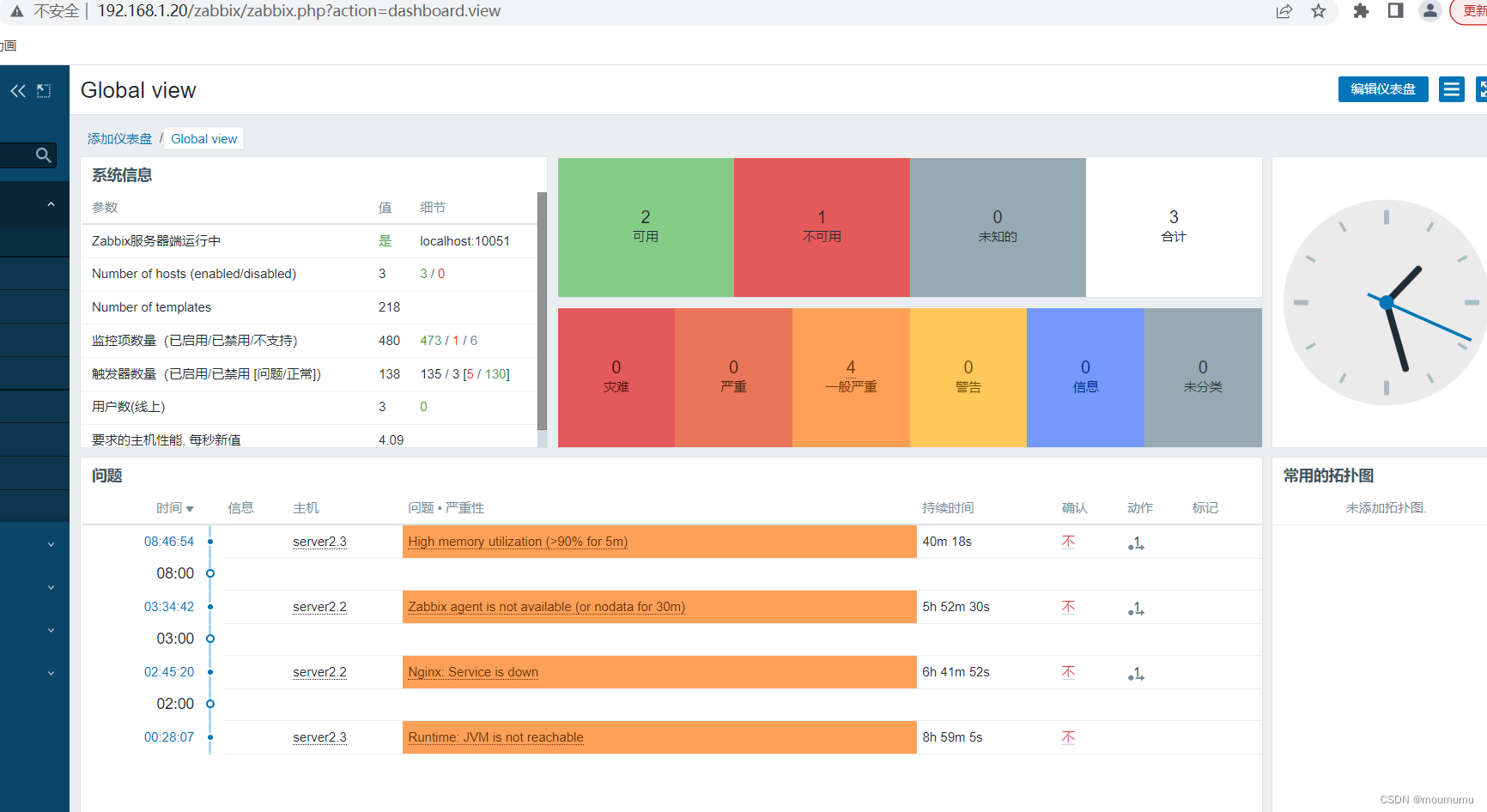
Task: Open problem time 00:28:07 link
Action: 169,737
